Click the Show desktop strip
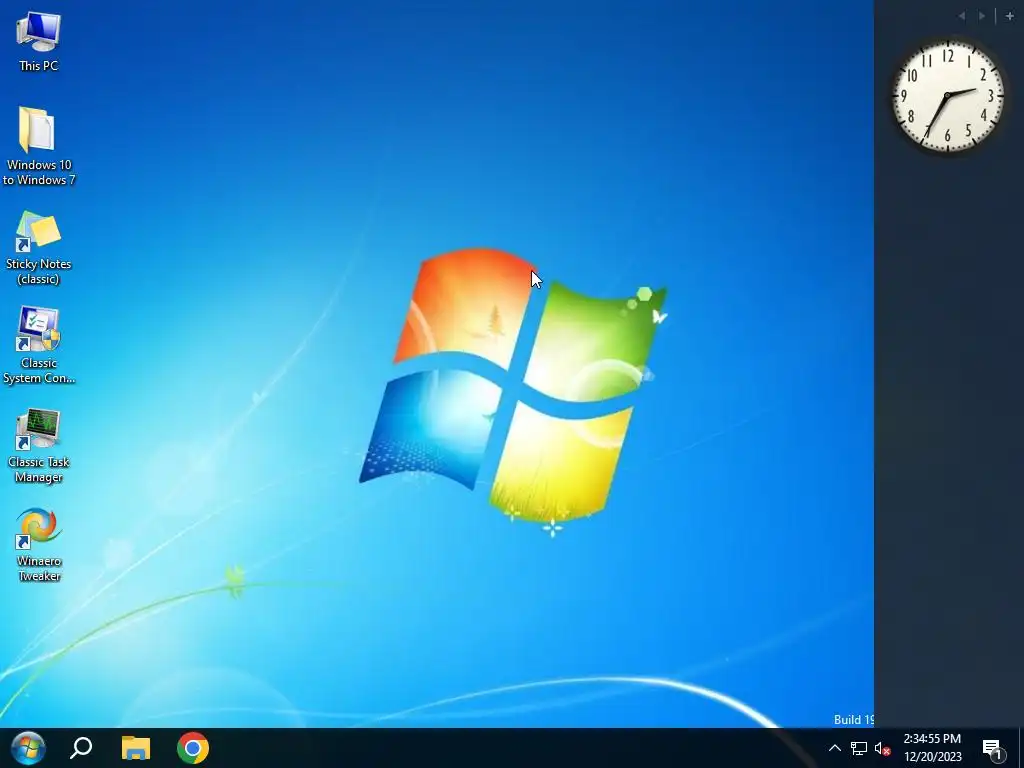This screenshot has height=768, width=1024. (1021, 748)
